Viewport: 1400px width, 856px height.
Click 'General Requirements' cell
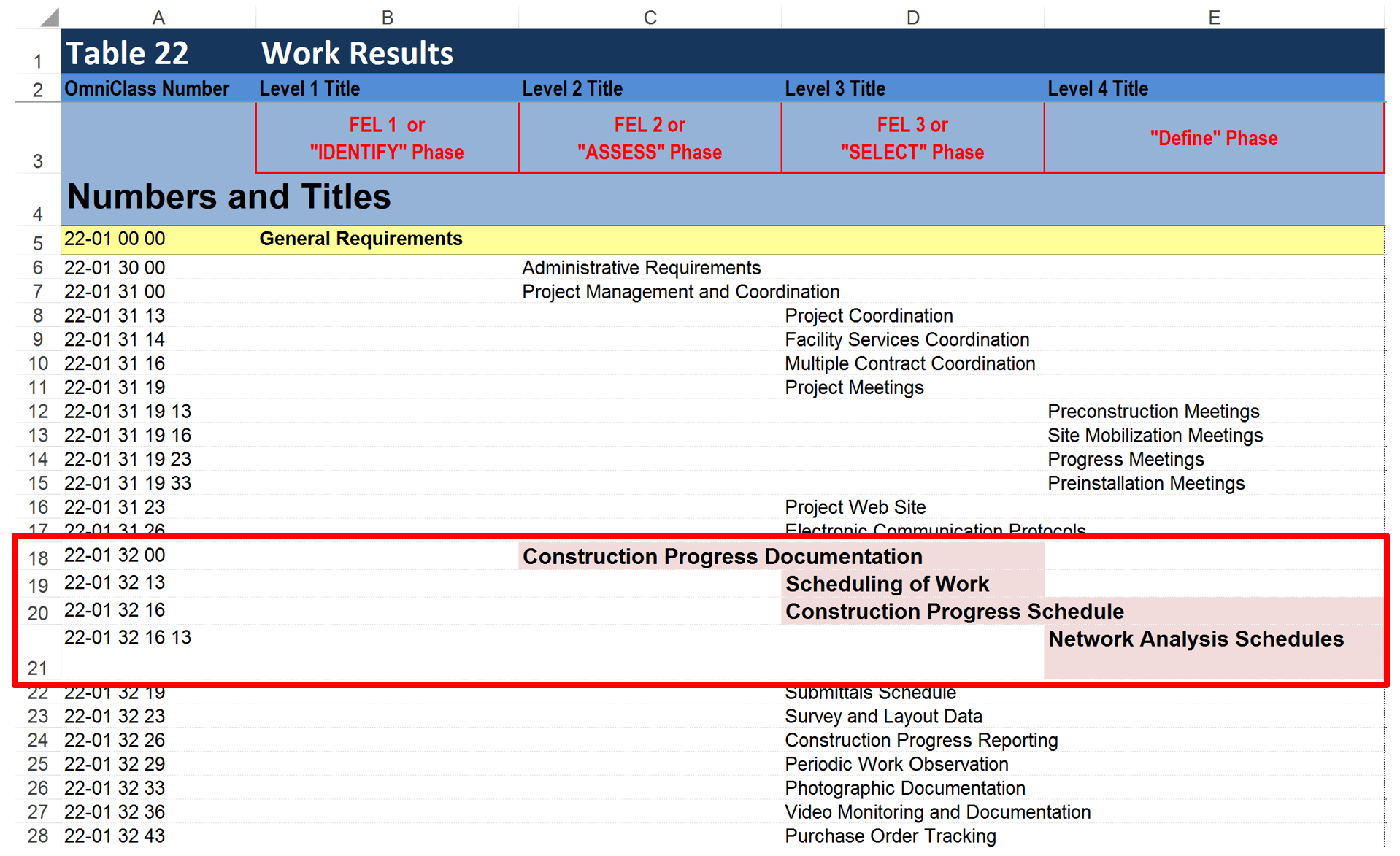[388, 239]
